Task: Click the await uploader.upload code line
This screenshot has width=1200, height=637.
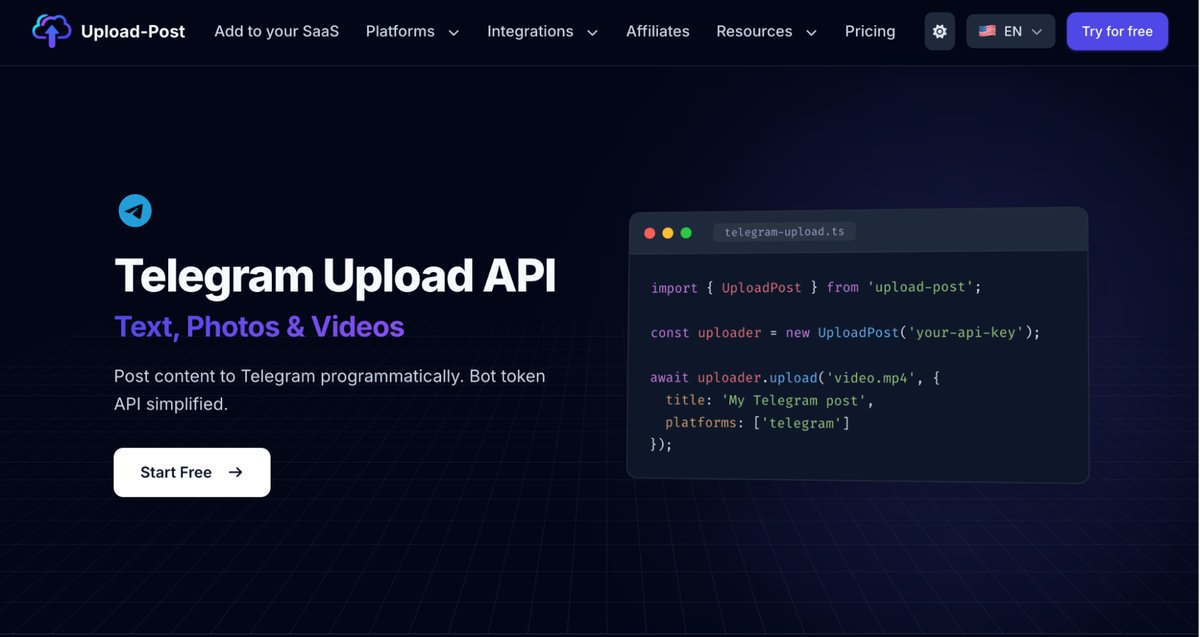Action: 795,377
